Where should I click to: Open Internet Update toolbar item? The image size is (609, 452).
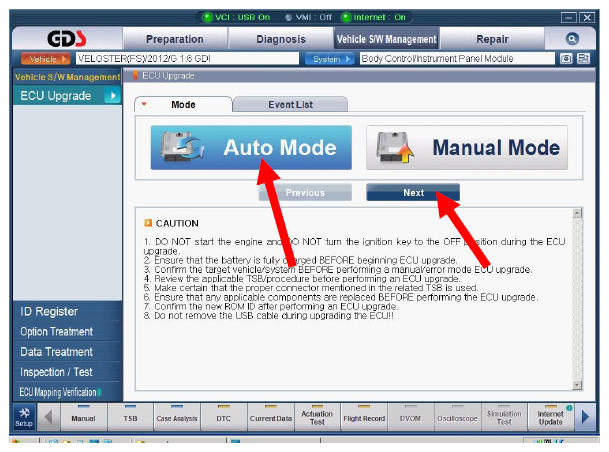point(551,417)
